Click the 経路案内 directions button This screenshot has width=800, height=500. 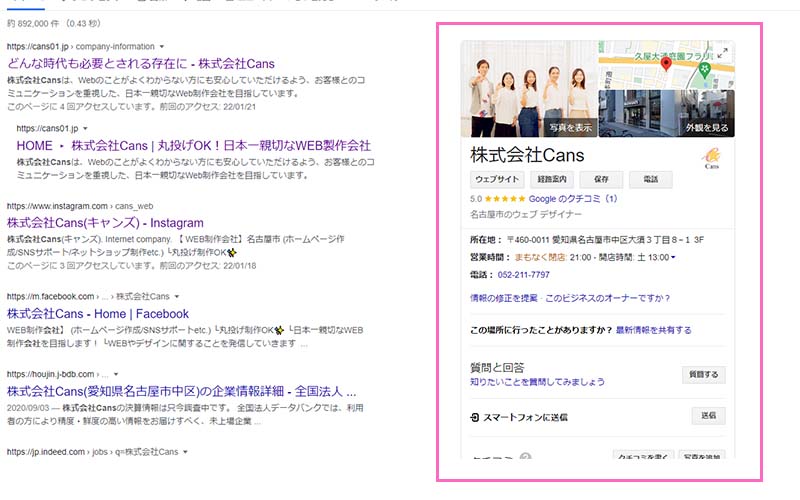click(x=553, y=180)
